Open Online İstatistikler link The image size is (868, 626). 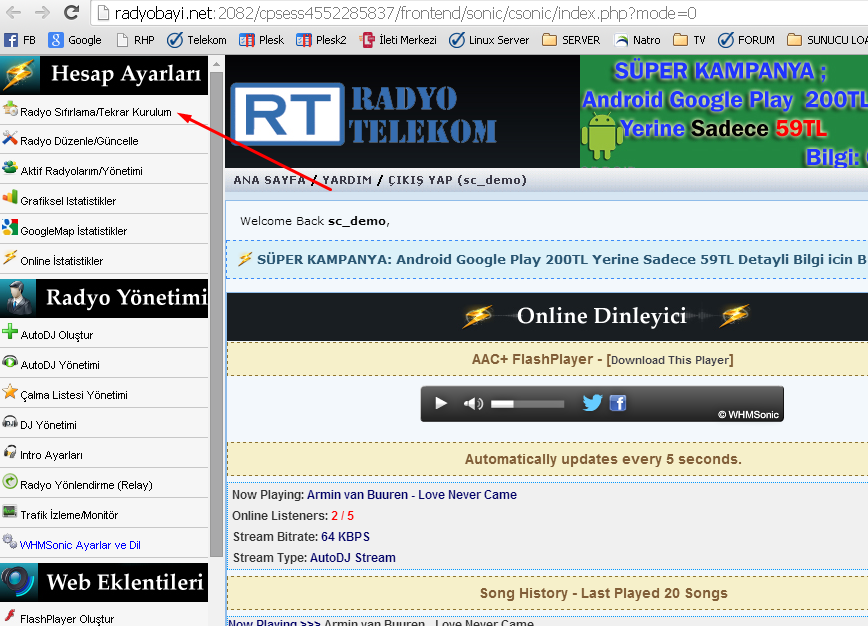(61, 261)
